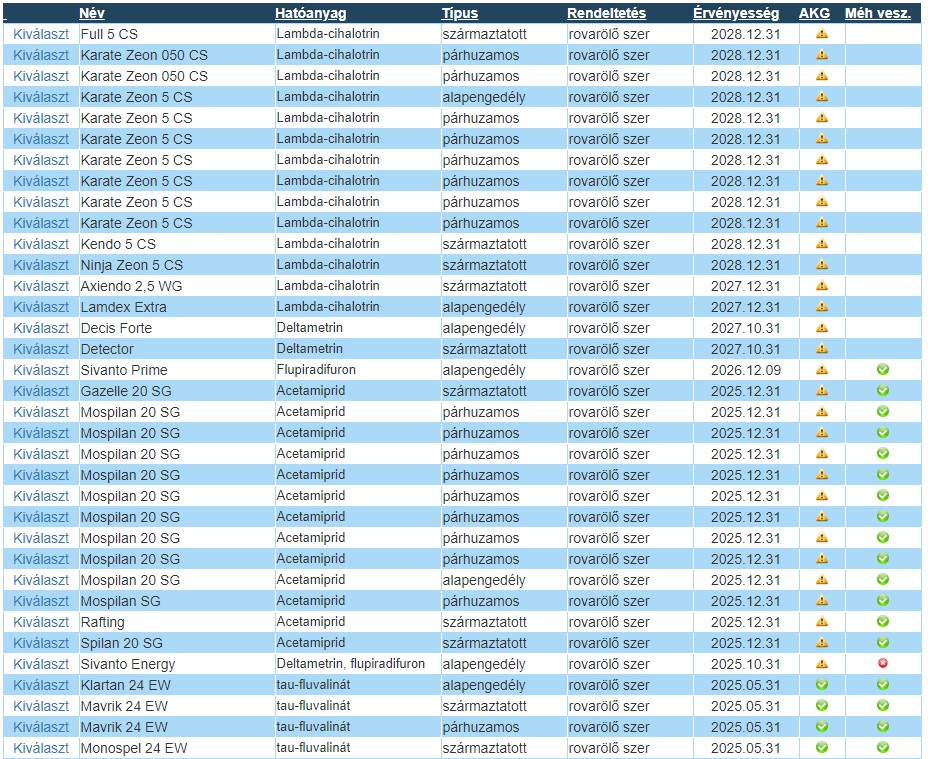Click AKG warning icon for Spilan 20 SG

(821, 643)
